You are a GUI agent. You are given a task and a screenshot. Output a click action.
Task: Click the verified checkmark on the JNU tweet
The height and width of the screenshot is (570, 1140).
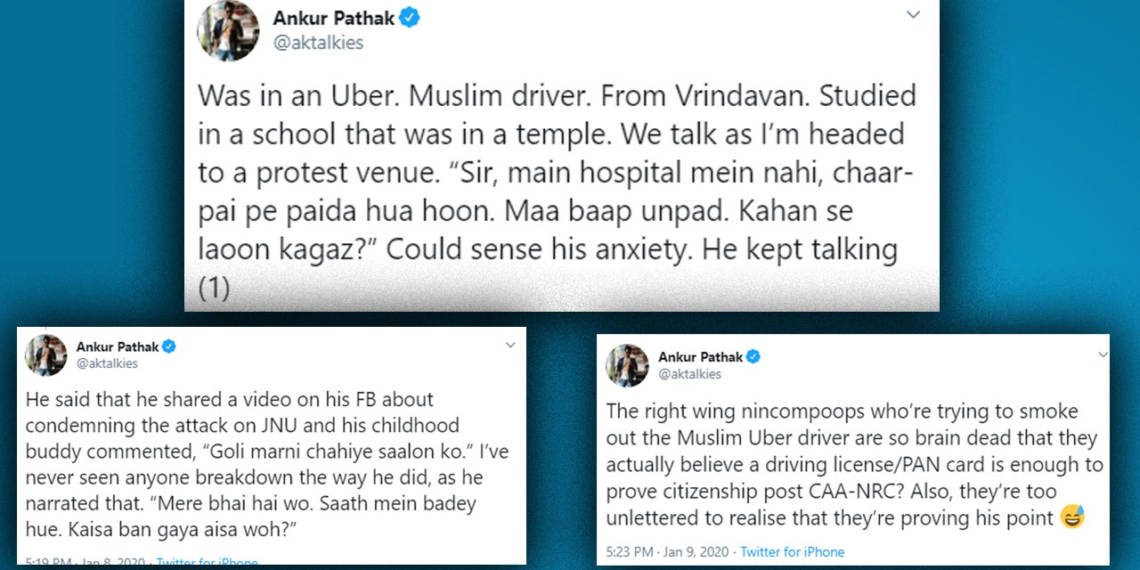(x=170, y=347)
